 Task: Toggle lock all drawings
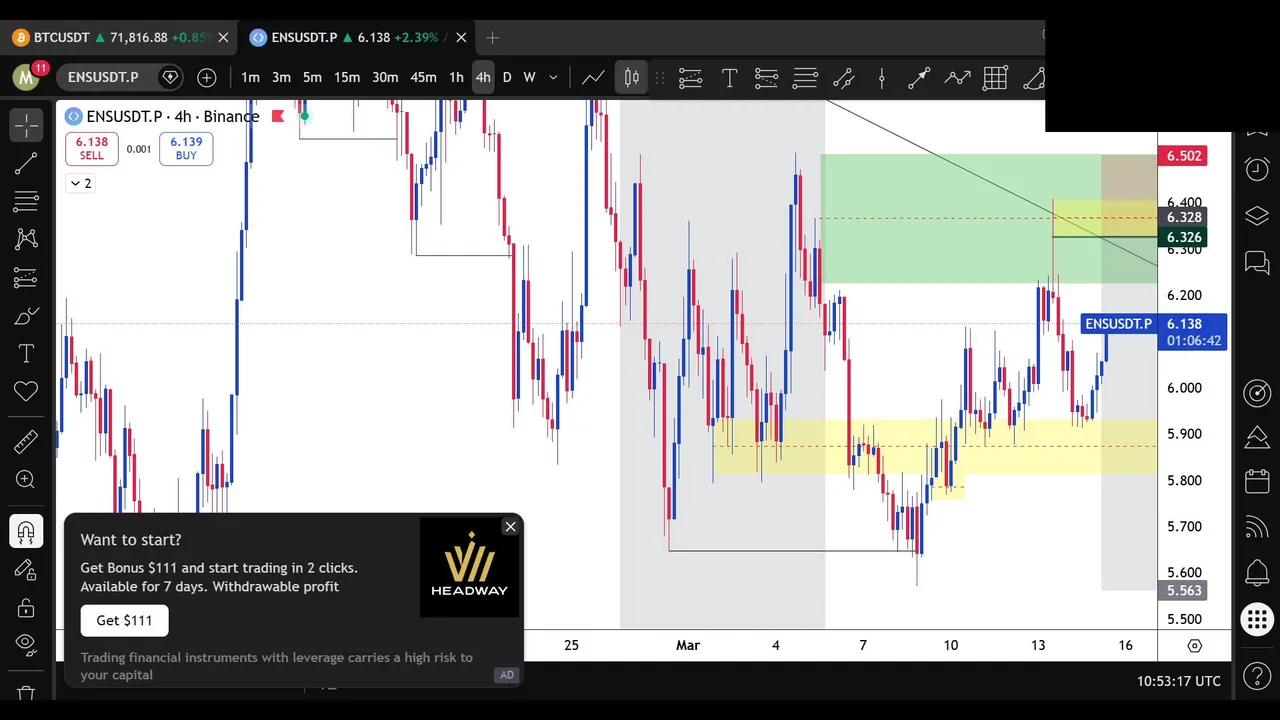tap(26, 608)
